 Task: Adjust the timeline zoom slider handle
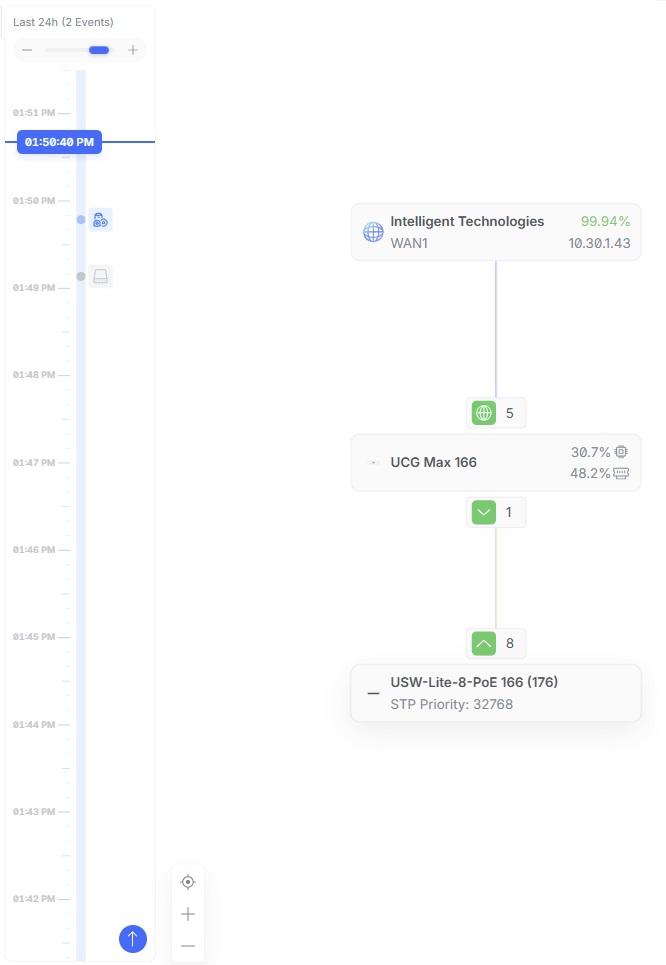coord(99,50)
